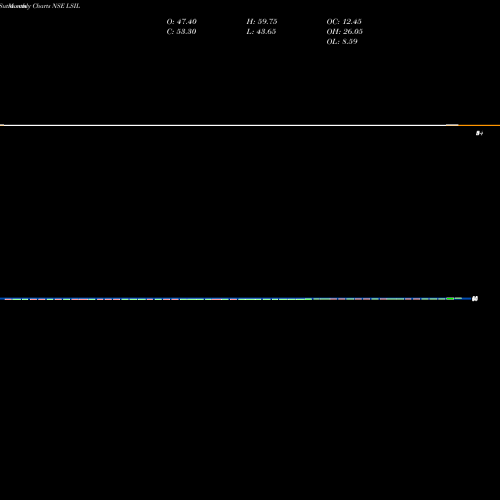500x500 pixels.
Task: Select the 'OC: 12.45' reading
Action: [344, 22]
